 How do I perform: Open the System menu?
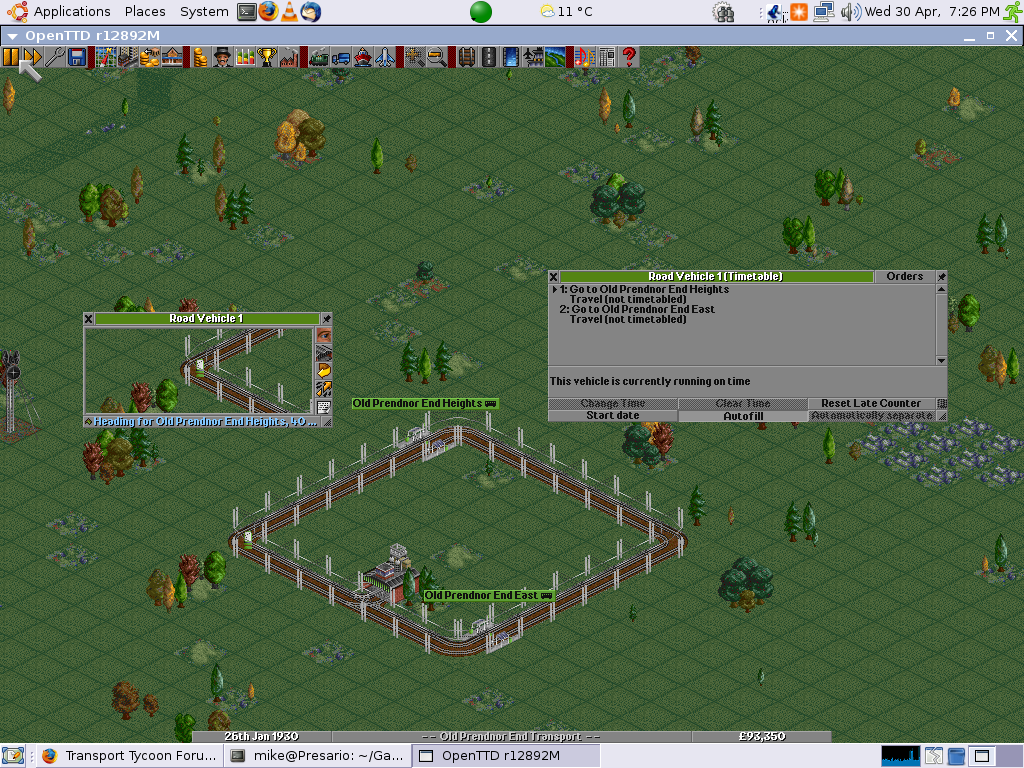(x=204, y=12)
